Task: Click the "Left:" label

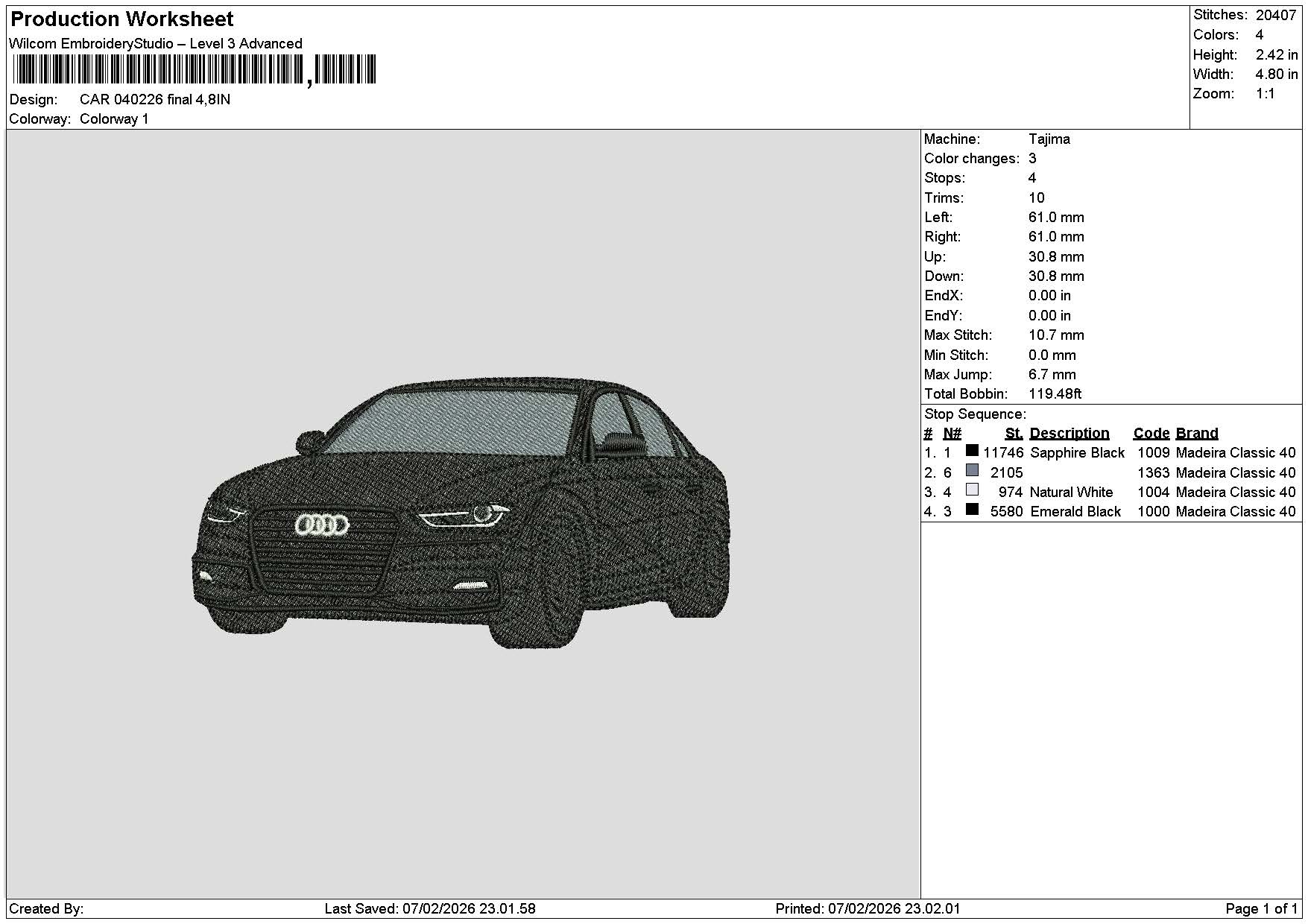Action: click(938, 217)
